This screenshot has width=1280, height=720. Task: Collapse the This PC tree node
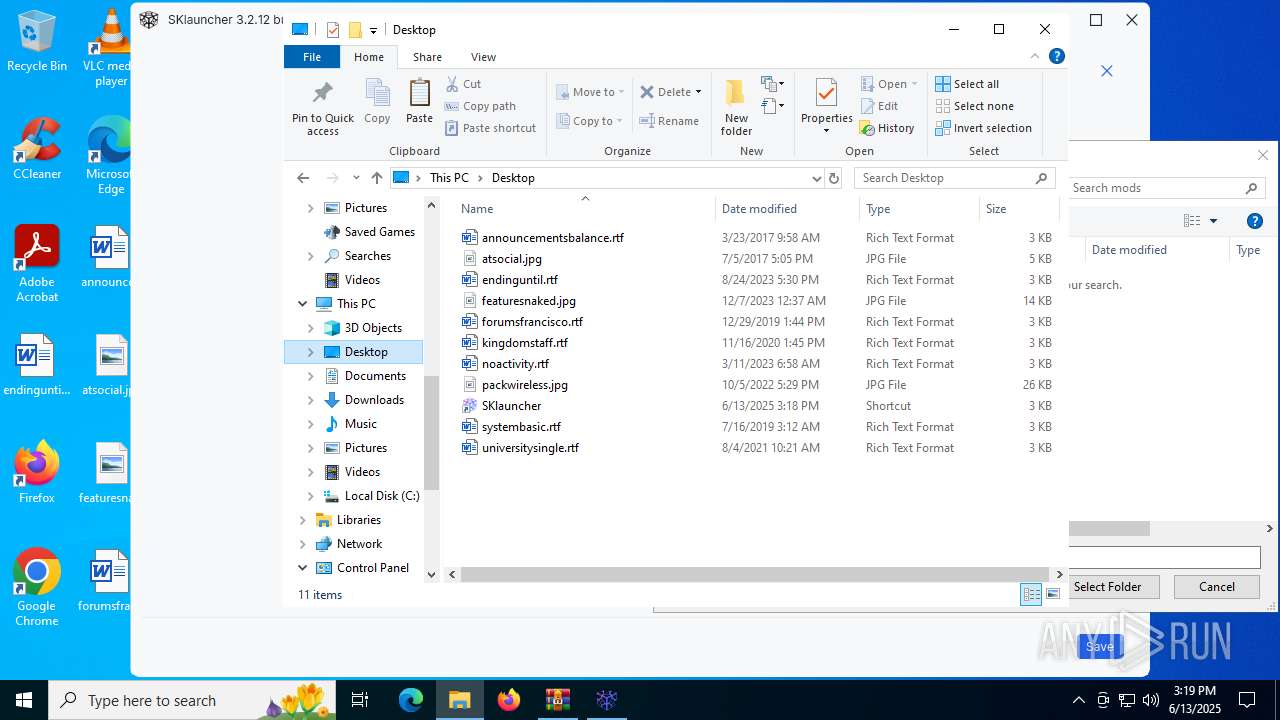click(303, 304)
